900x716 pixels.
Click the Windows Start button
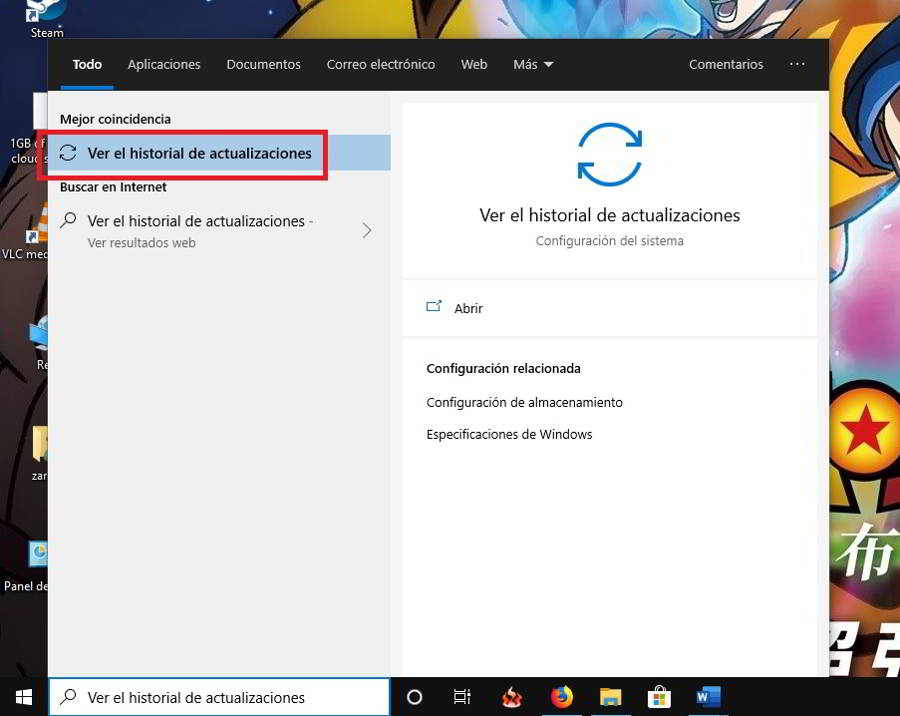23,697
